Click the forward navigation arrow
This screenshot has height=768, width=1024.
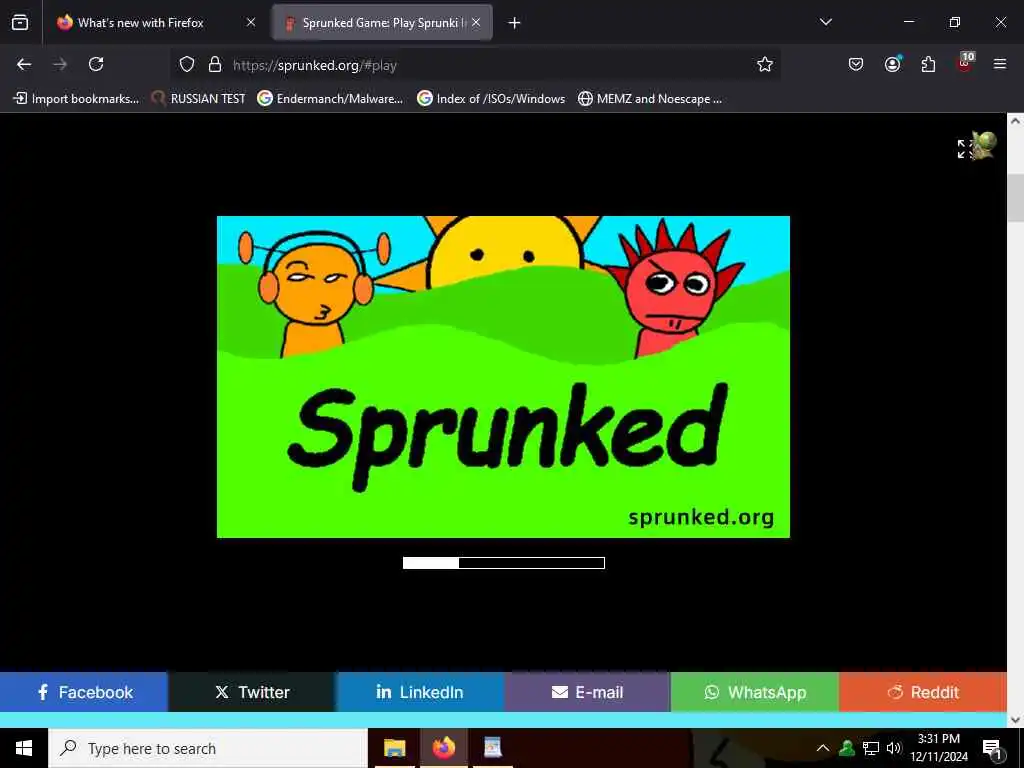(x=60, y=64)
